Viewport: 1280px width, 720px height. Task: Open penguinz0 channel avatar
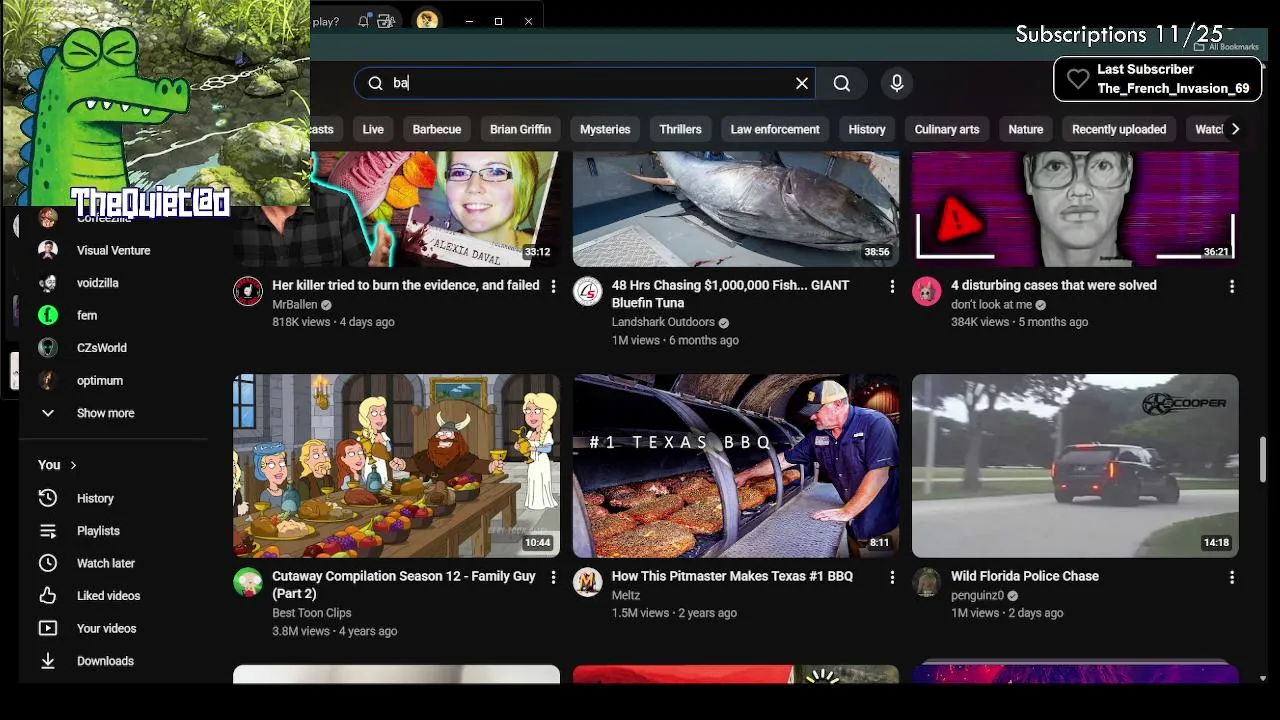(x=927, y=582)
